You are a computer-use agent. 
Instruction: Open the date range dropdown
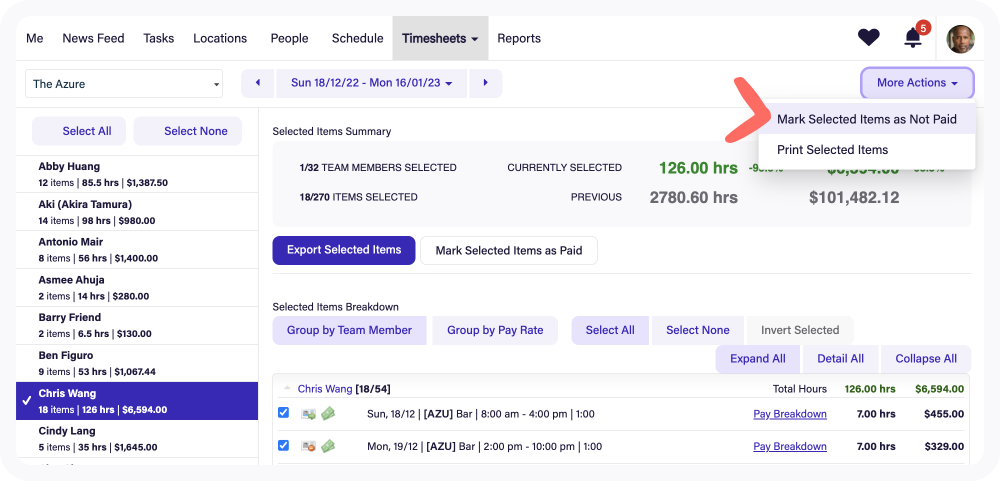coord(371,83)
